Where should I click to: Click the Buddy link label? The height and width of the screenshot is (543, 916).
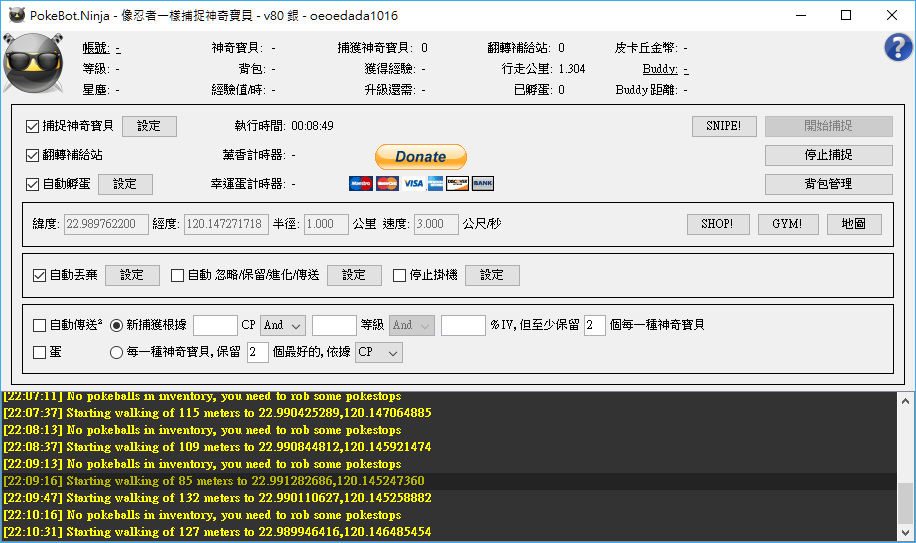point(660,69)
